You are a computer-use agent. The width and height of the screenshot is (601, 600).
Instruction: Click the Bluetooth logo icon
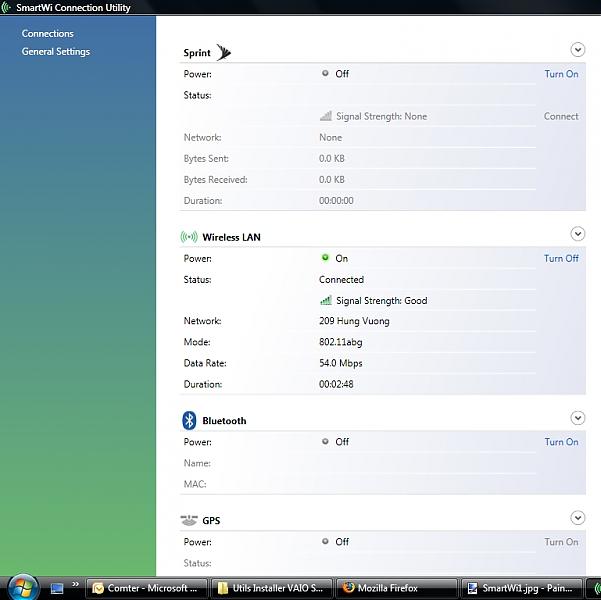coord(189,420)
